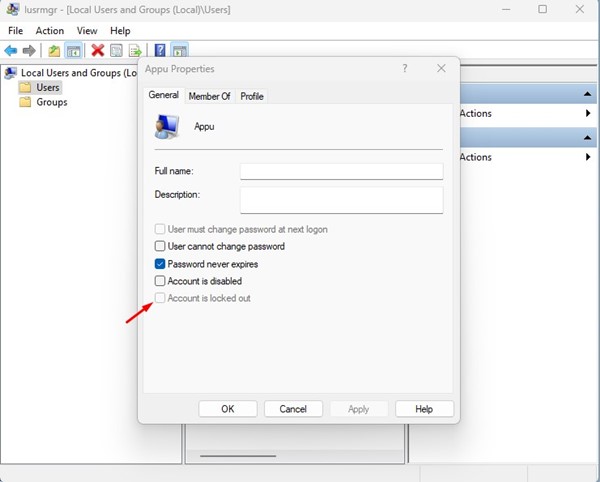Image resolution: width=600 pixels, height=482 pixels.
Task: Click the blue question mark Help icon
Action: pyautogui.click(x=160, y=50)
